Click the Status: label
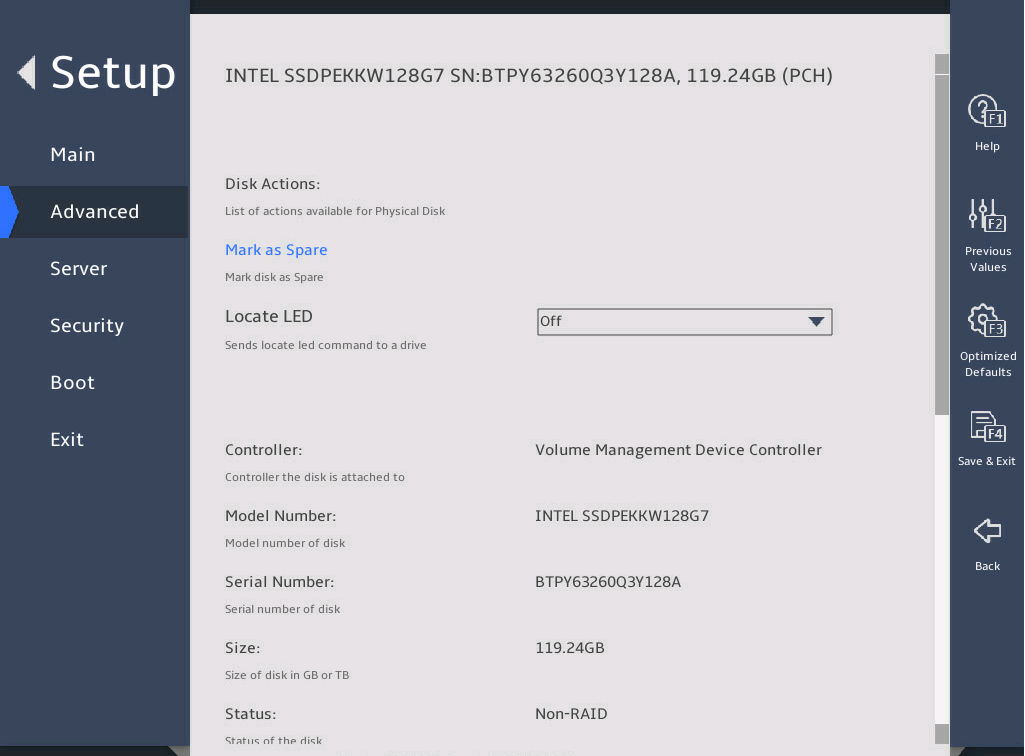This screenshot has width=1025, height=756. [250, 714]
